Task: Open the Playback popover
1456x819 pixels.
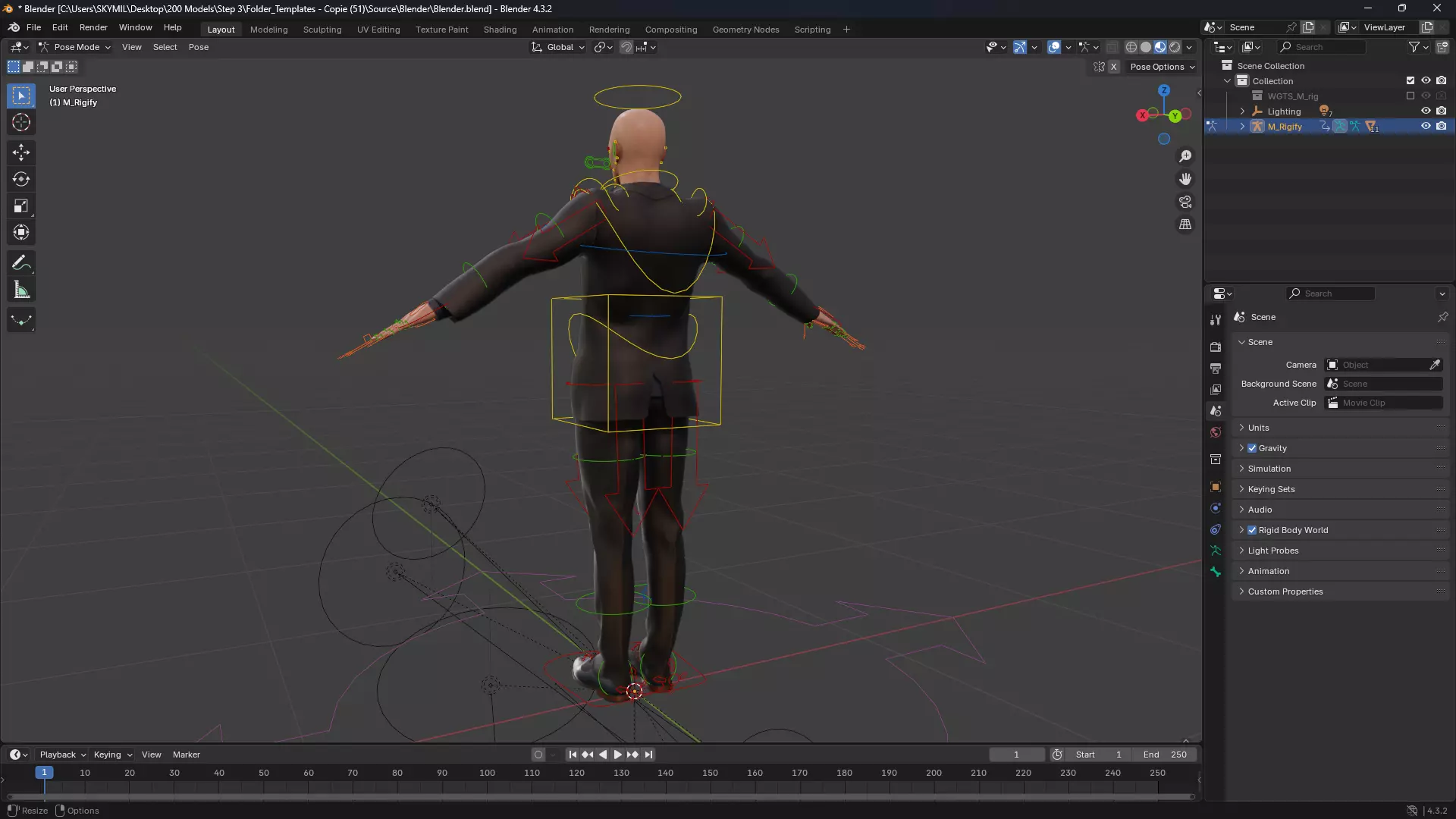Action: point(62,755)
